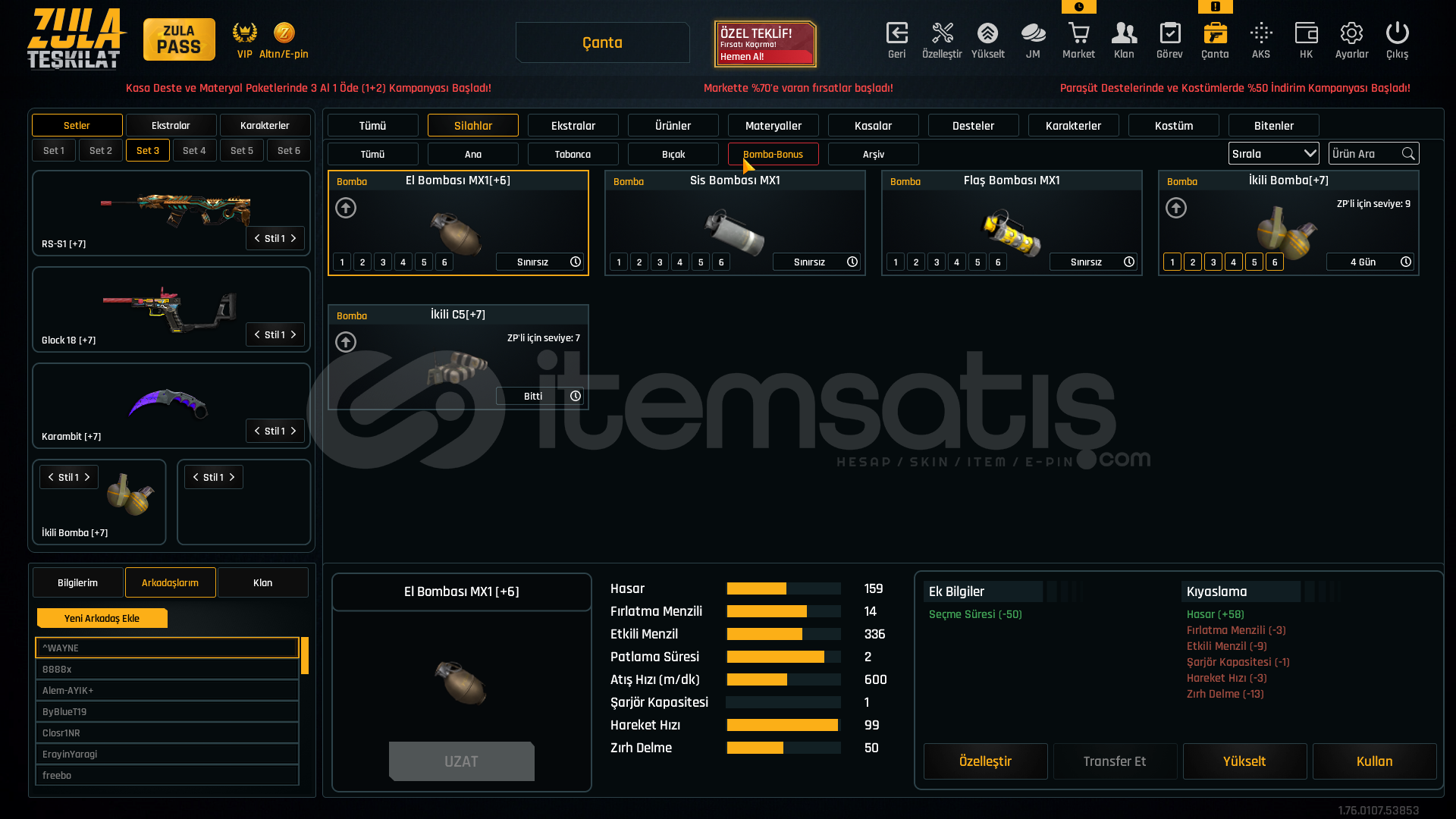Image resolution: width=1456 pixels, height=819 pixels.
Task: Click the ZULA PASS badge
Action: pyautogui.click(x=179, y=39)
